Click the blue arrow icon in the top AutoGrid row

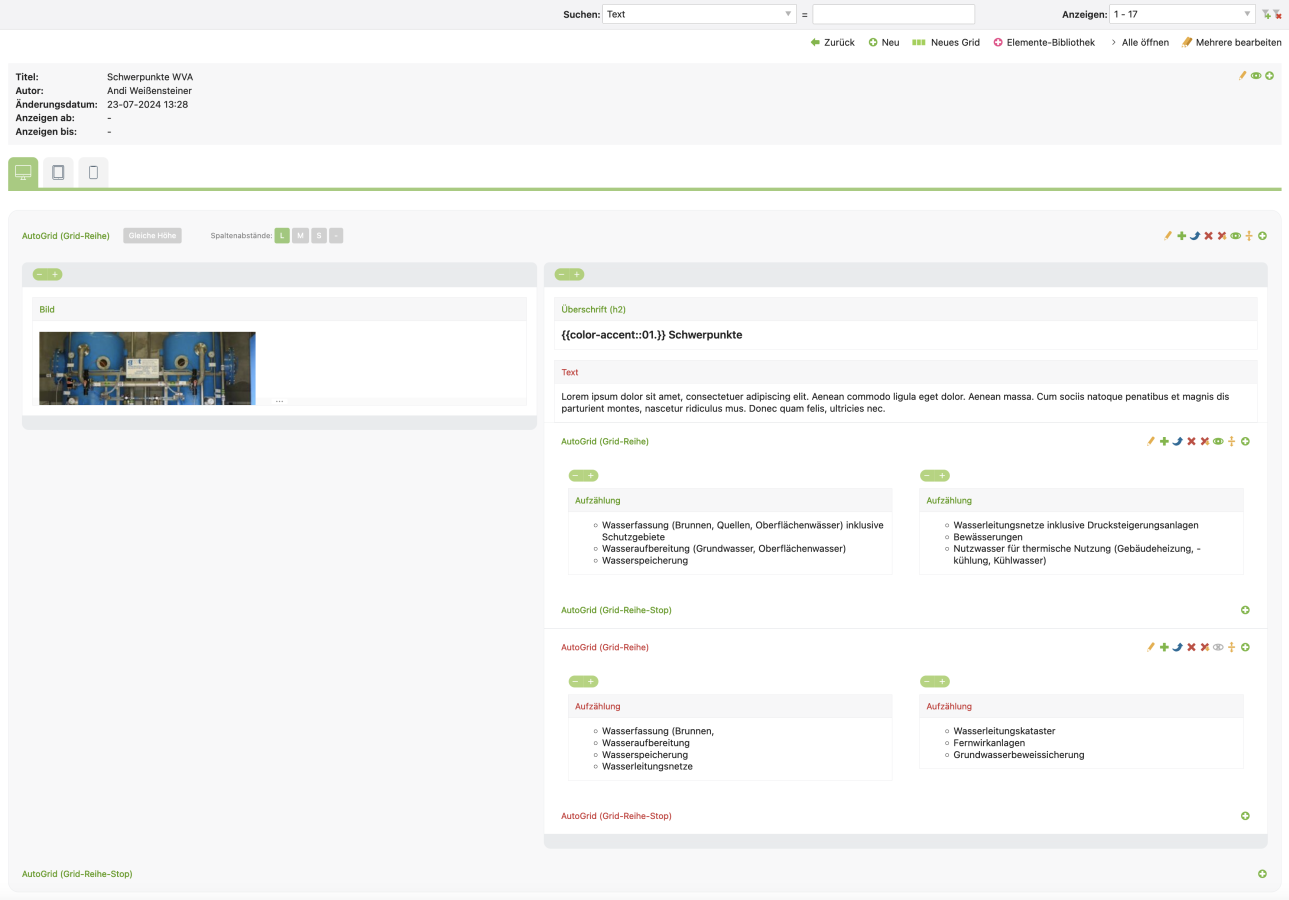[1195, 236]
